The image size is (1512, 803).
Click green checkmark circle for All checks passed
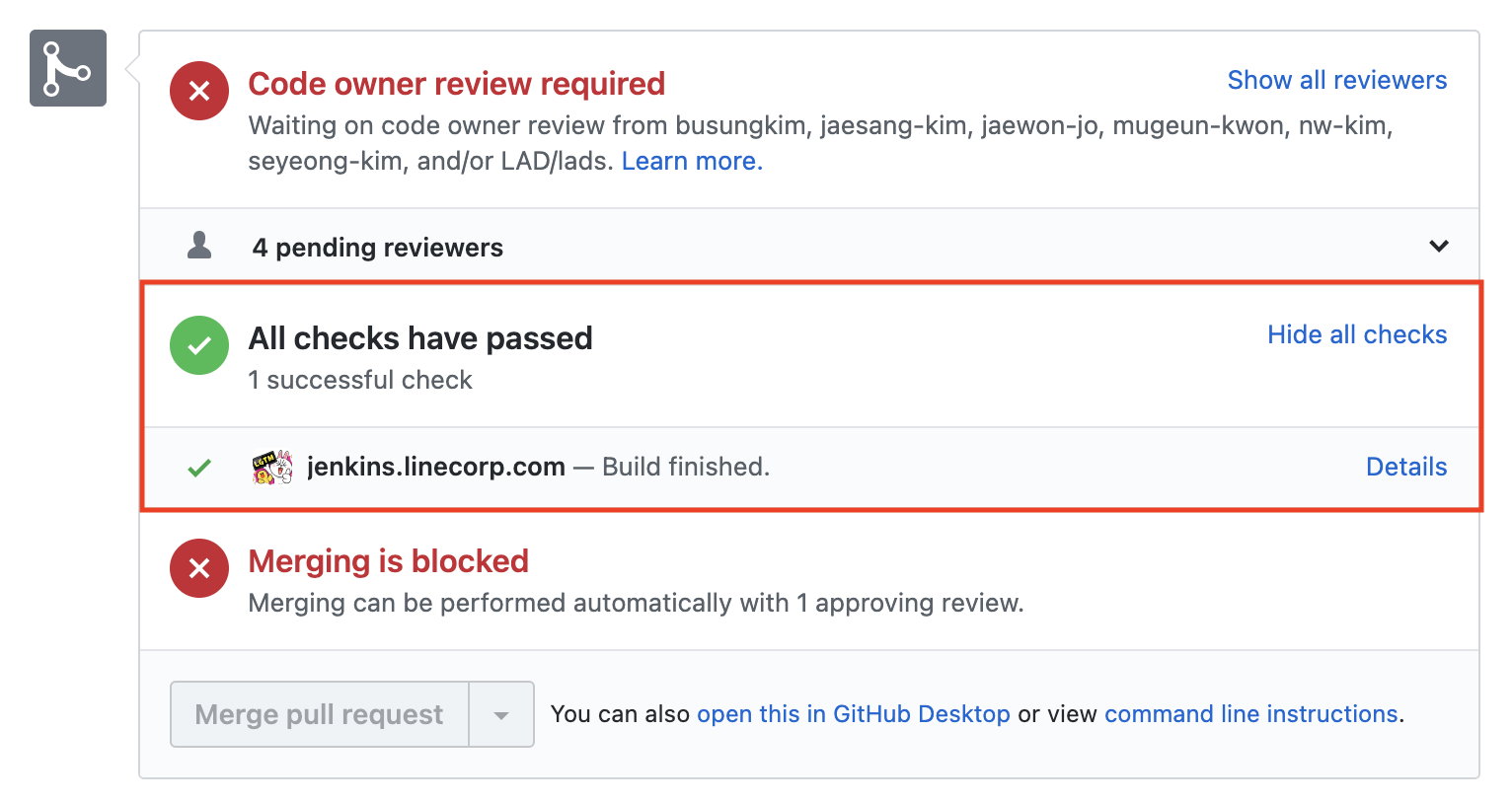tap(199, 345)
